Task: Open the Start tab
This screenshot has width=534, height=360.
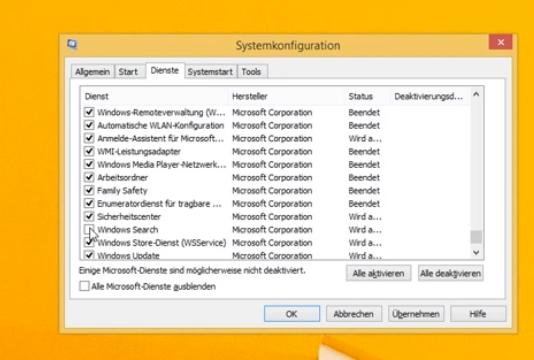Action: pos(128,72)
